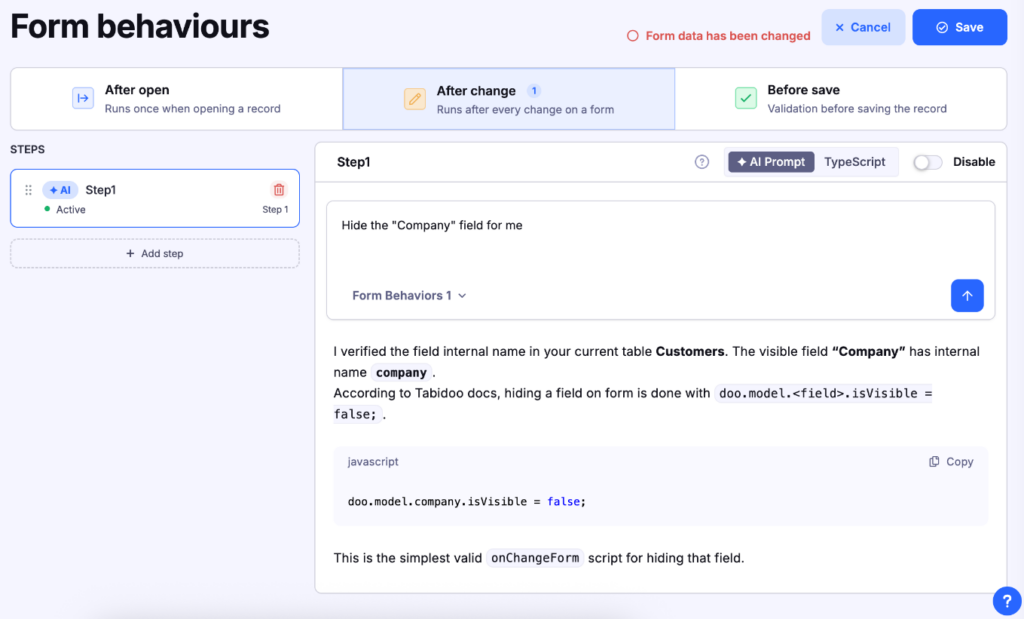Click the bold Customers table name
The image size is (1024, 619).
(x=690, y=351)
